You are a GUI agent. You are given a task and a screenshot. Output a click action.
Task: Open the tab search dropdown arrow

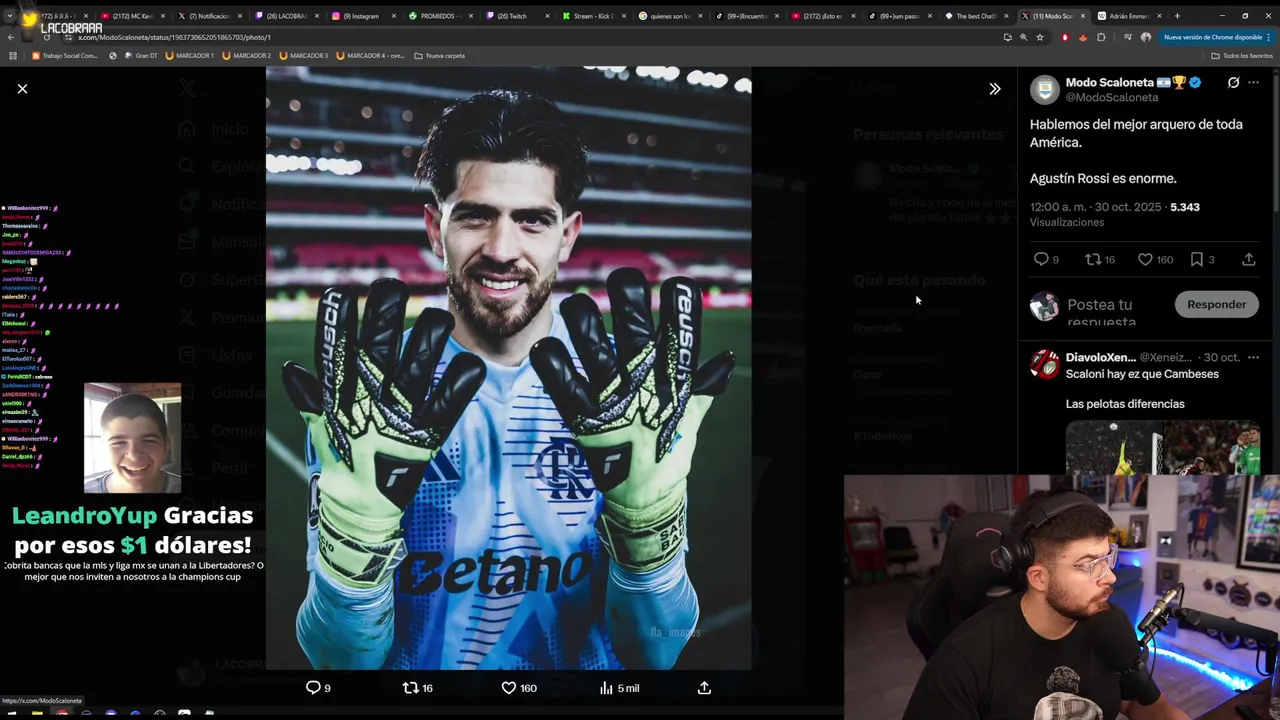pyautogui.click(x=10, y=16)
